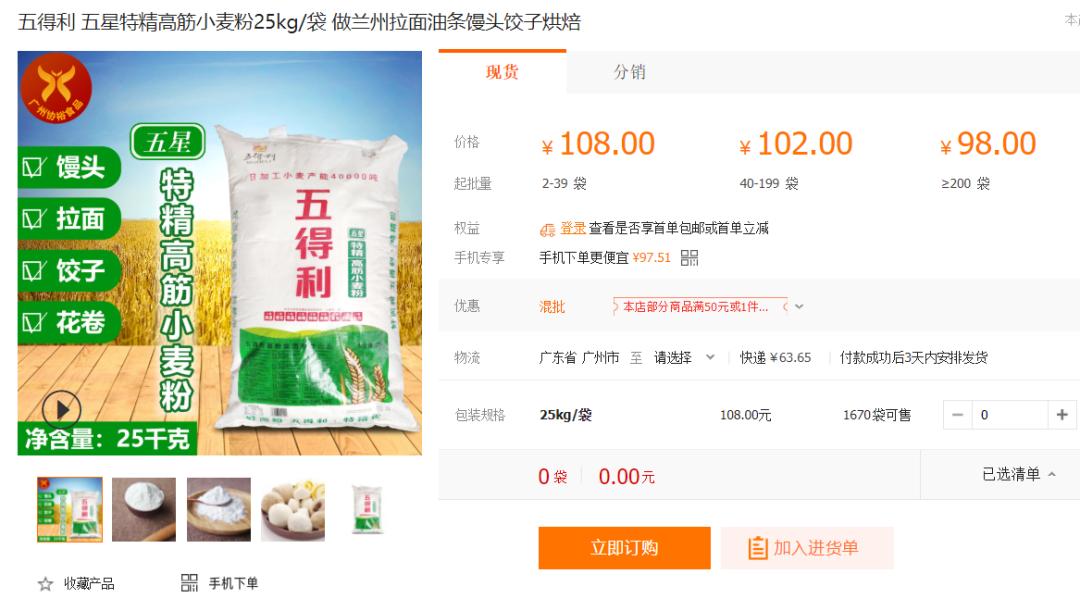The image size is (1080, 611).
Task: Select the 现货 tab
Action: [502, 72]
